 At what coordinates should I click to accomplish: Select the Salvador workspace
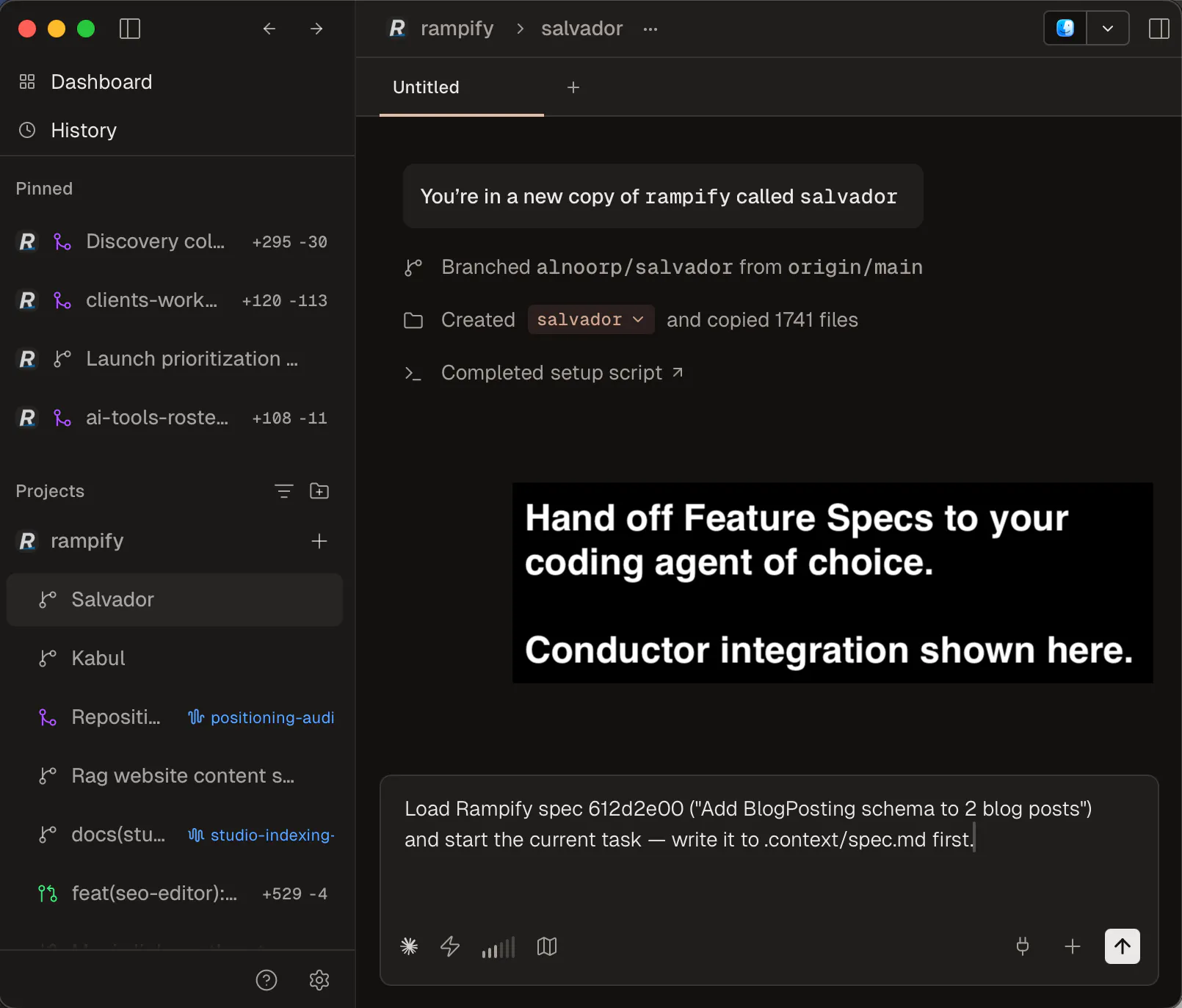(x=174, y=600)
